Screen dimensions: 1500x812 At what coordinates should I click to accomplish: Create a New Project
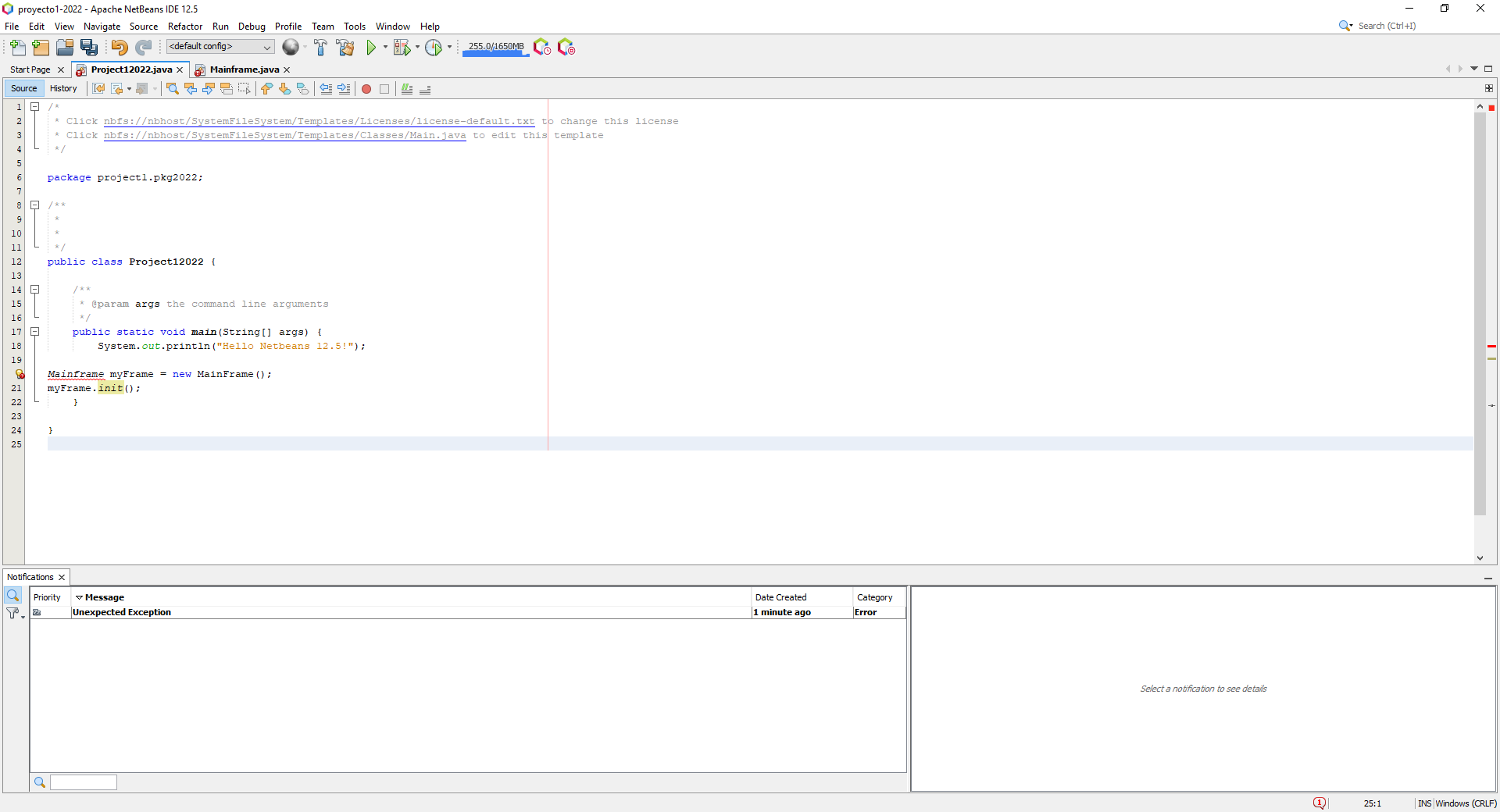[41, 47]
